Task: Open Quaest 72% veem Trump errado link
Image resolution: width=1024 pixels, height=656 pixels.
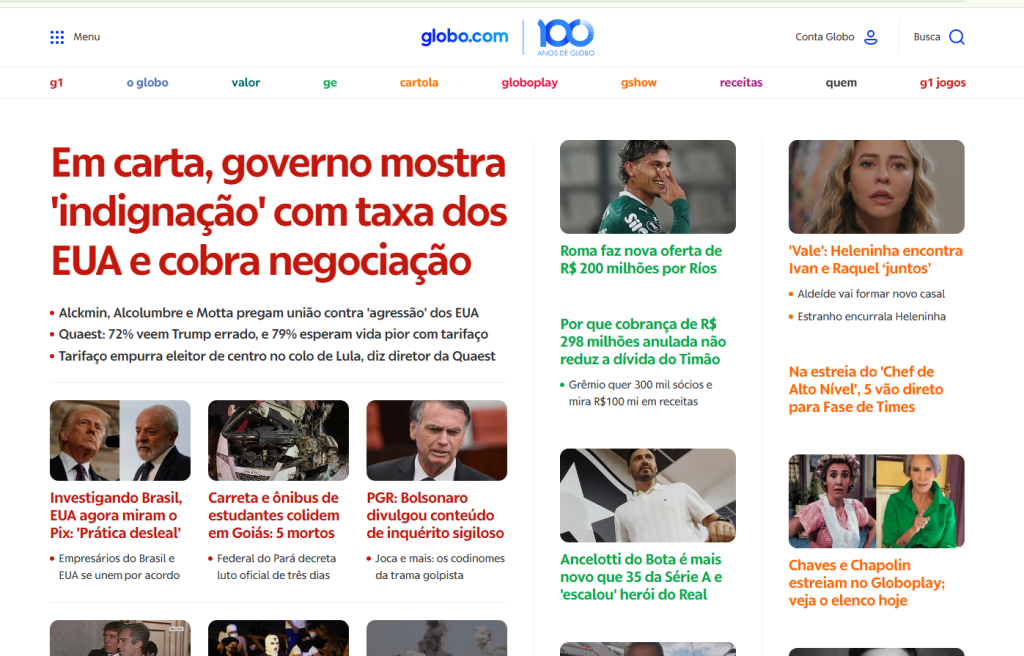Action: 273,334
